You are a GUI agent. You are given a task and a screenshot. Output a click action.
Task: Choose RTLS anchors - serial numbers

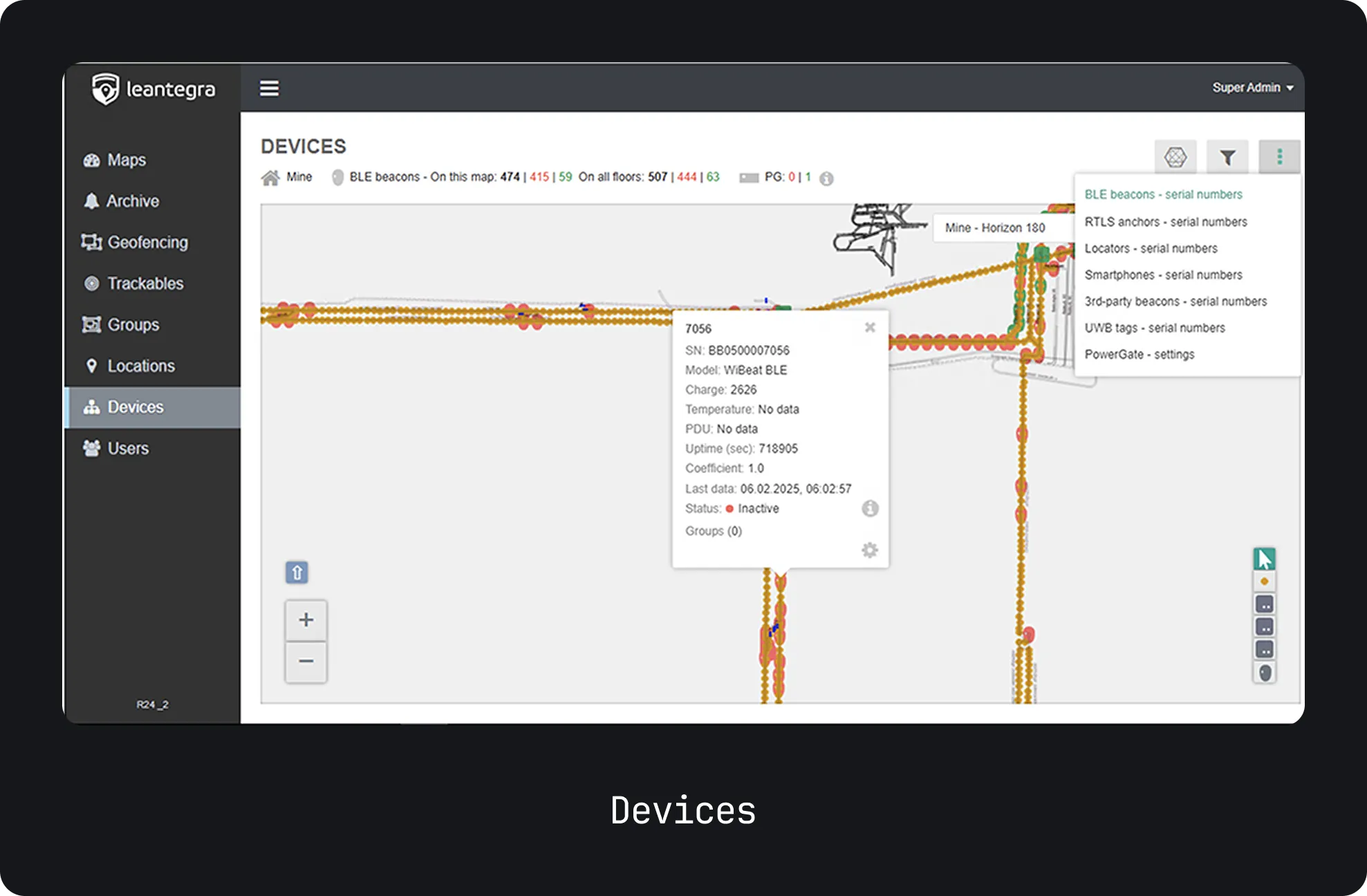click(x=1166, y=222)
